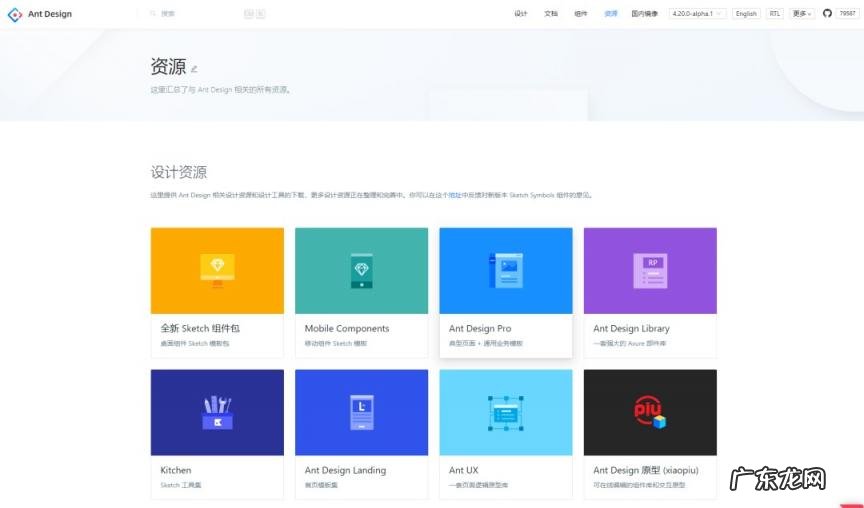This screenshot has height=508, width=864.
Task: Click the 一套强大的 Axure 部件库 subtitle
Action: coord(630,343)
